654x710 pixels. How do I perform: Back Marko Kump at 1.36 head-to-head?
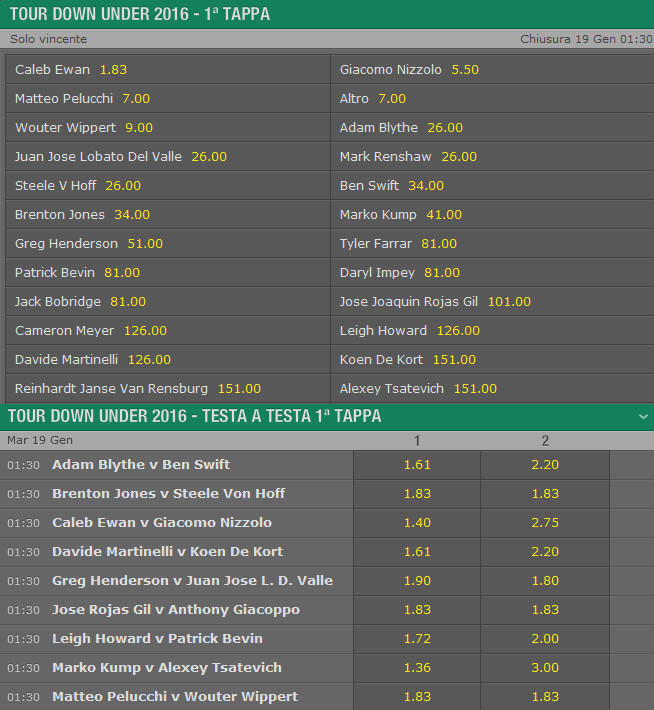point(417,667)
